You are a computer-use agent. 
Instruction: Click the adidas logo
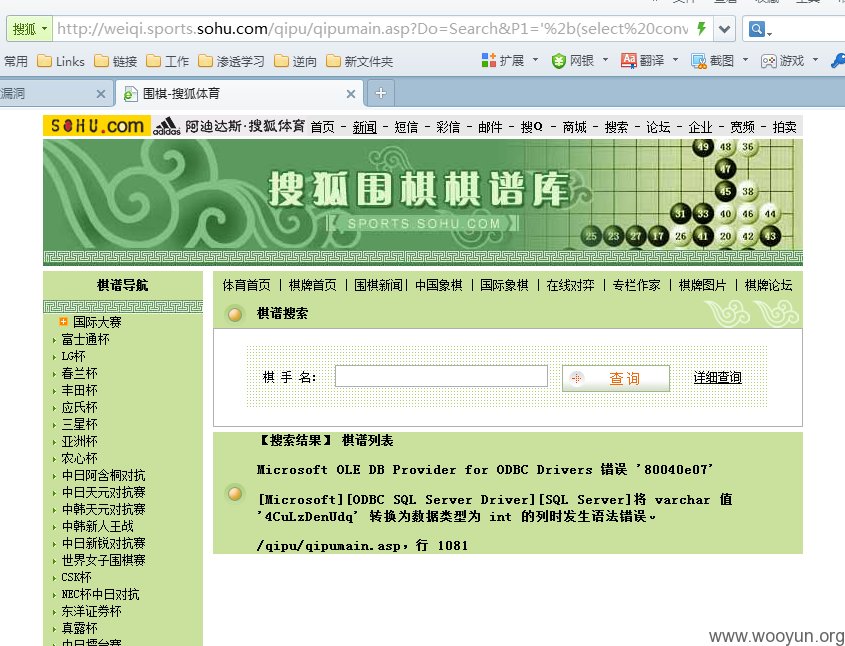167,127
